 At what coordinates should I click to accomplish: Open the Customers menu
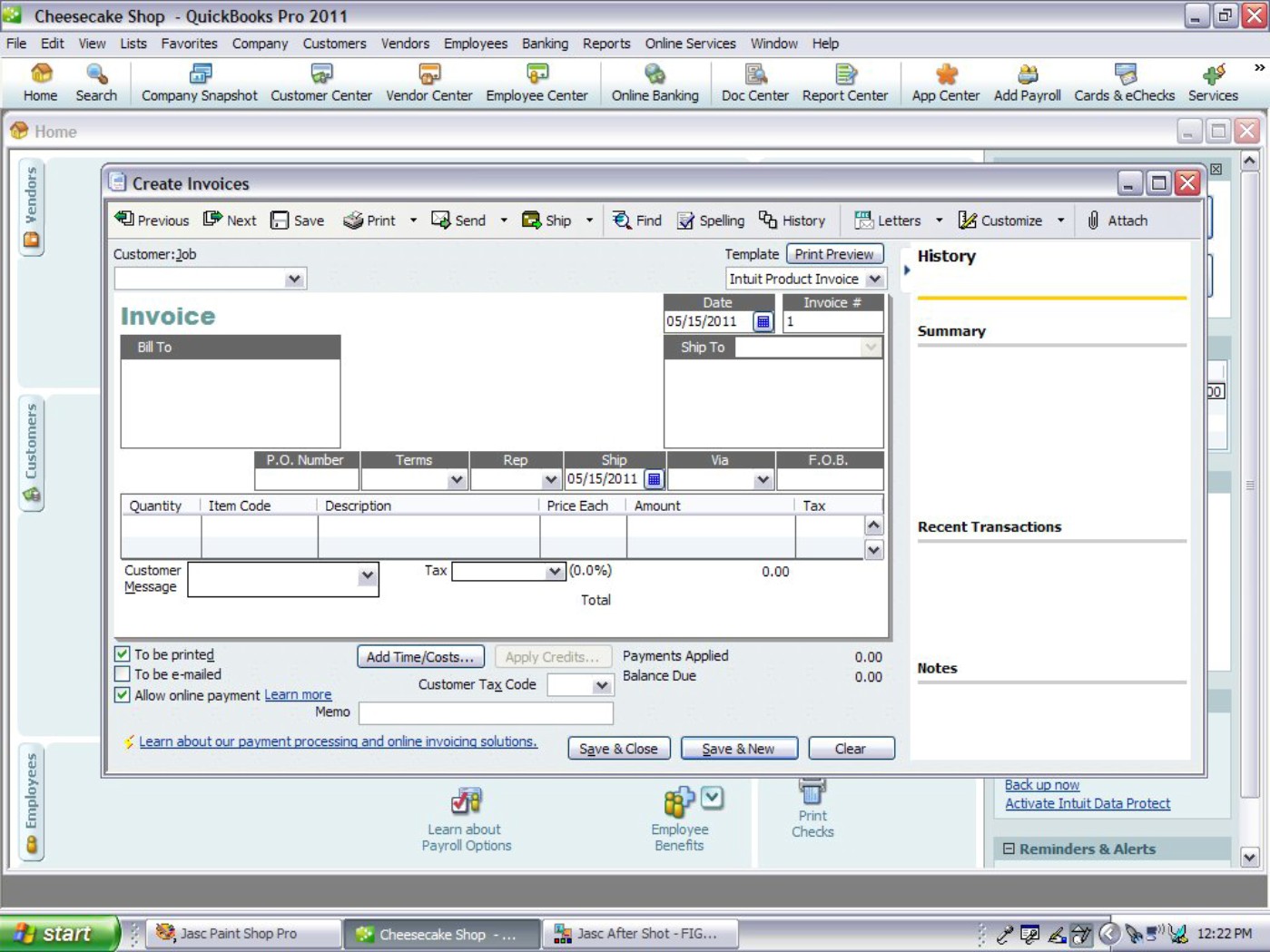(334, 44)
